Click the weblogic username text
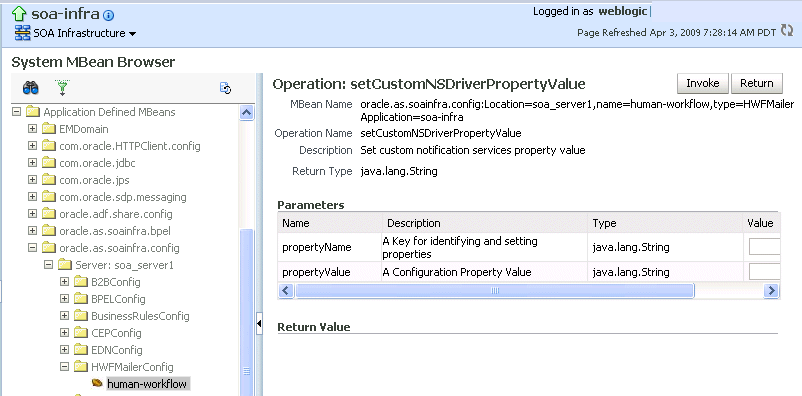Image resolution: width=802 pixels, height=396 pixels. pos(623,11)
